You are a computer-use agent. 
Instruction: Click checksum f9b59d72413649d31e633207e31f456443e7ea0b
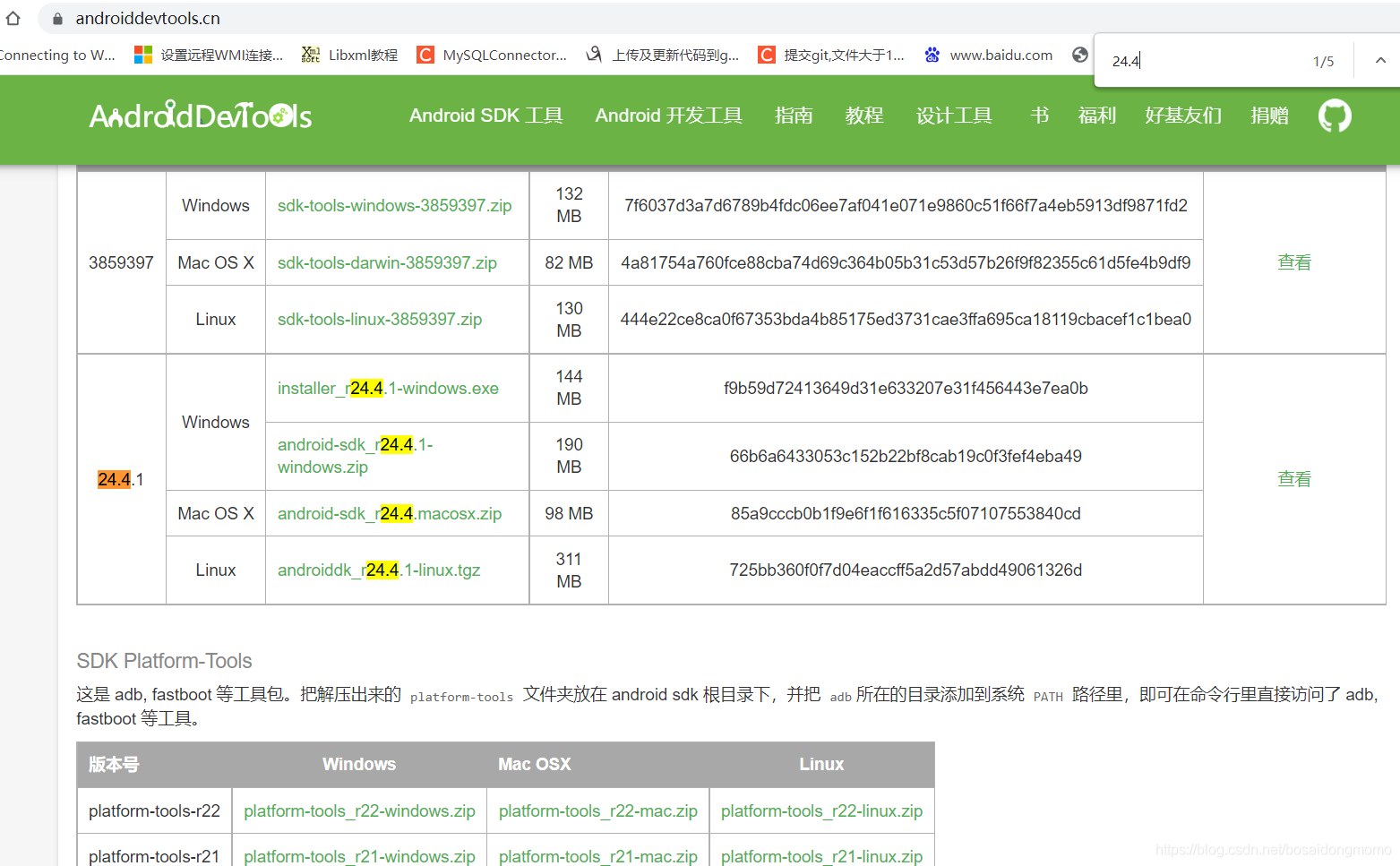click(x=906, y=388)
